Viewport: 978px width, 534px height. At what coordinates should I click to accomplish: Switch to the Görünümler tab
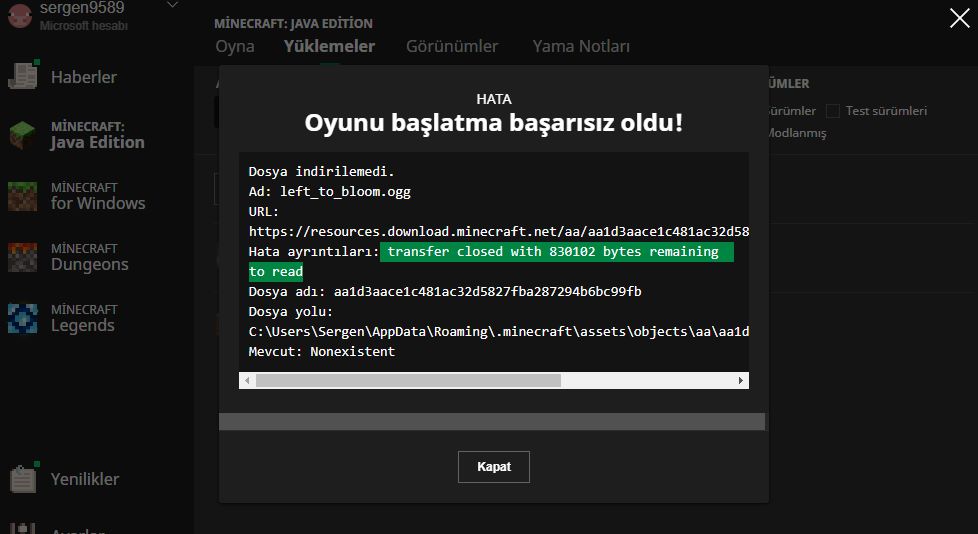click(452, 46)
